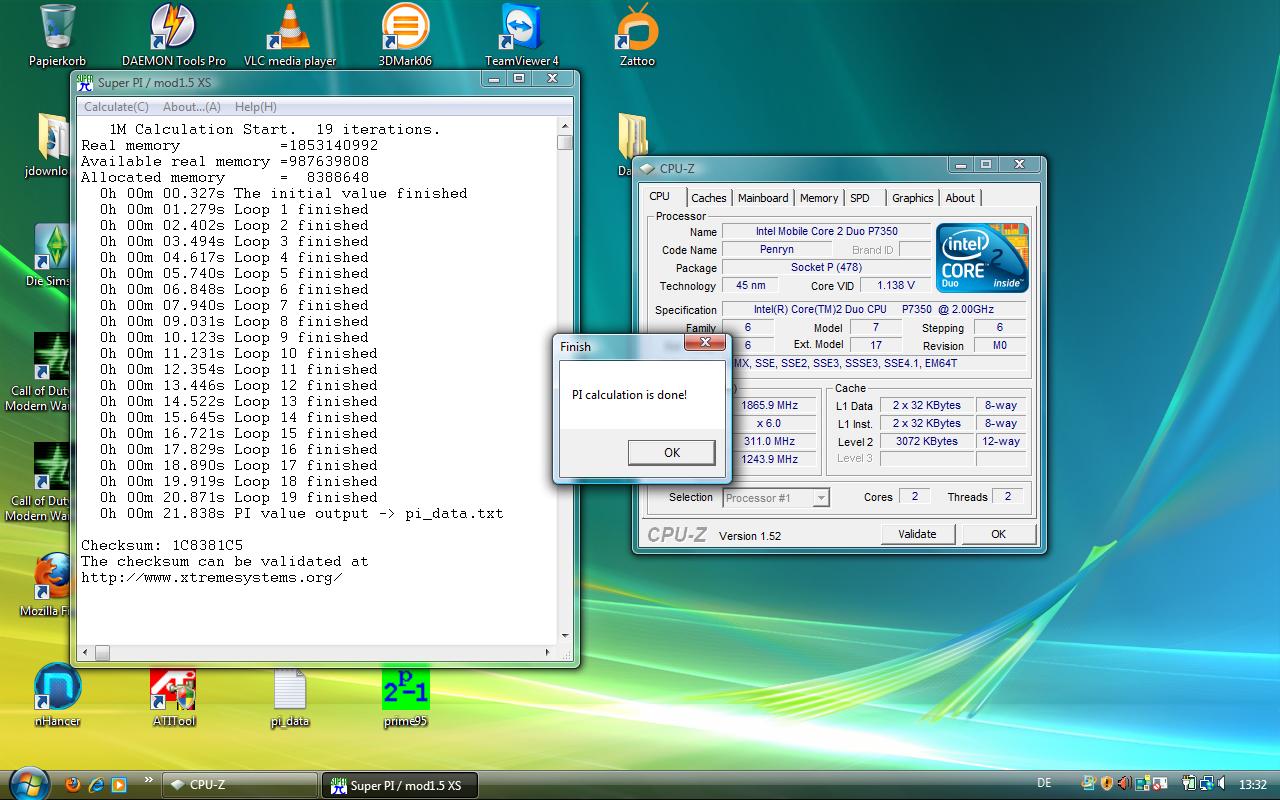Click the OK button in CPU-Z
Image resolution: width=1280 pixels, height=800 pixels.
[x=998, y=534]
